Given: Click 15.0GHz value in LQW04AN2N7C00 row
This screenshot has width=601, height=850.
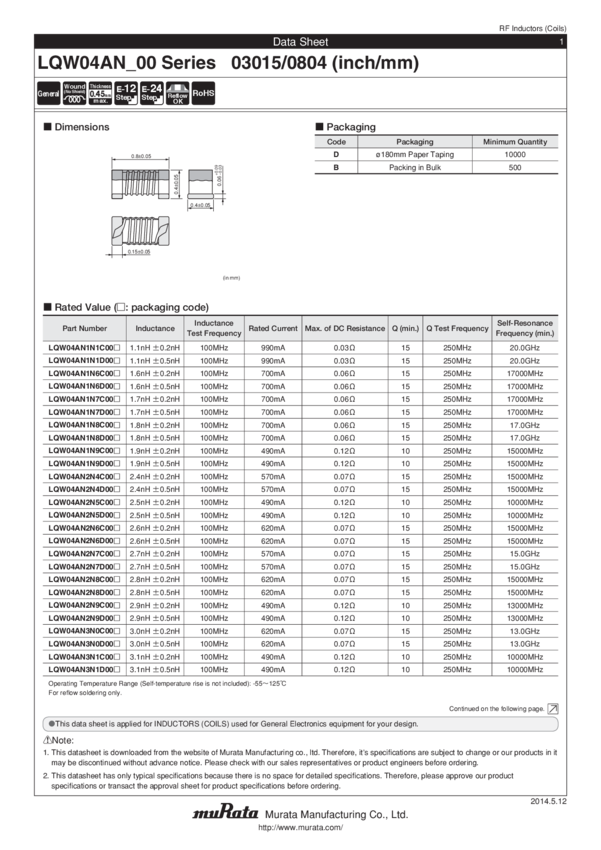Looking at the screenshot, I should pyautogui.click(x=525, y=554).
